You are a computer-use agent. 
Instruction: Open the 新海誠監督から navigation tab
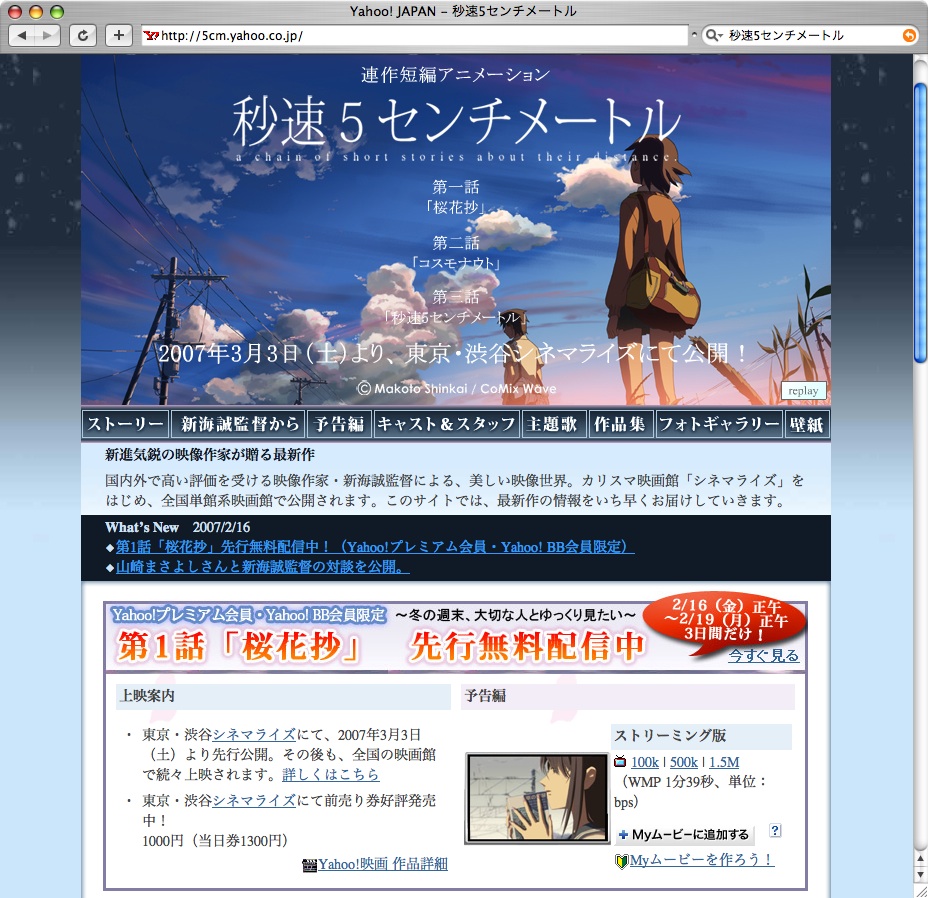coord(238,424)
